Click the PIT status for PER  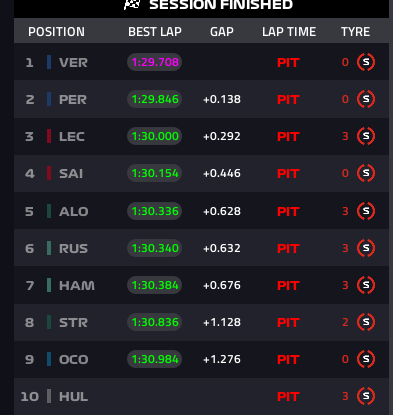click(288, 100)
